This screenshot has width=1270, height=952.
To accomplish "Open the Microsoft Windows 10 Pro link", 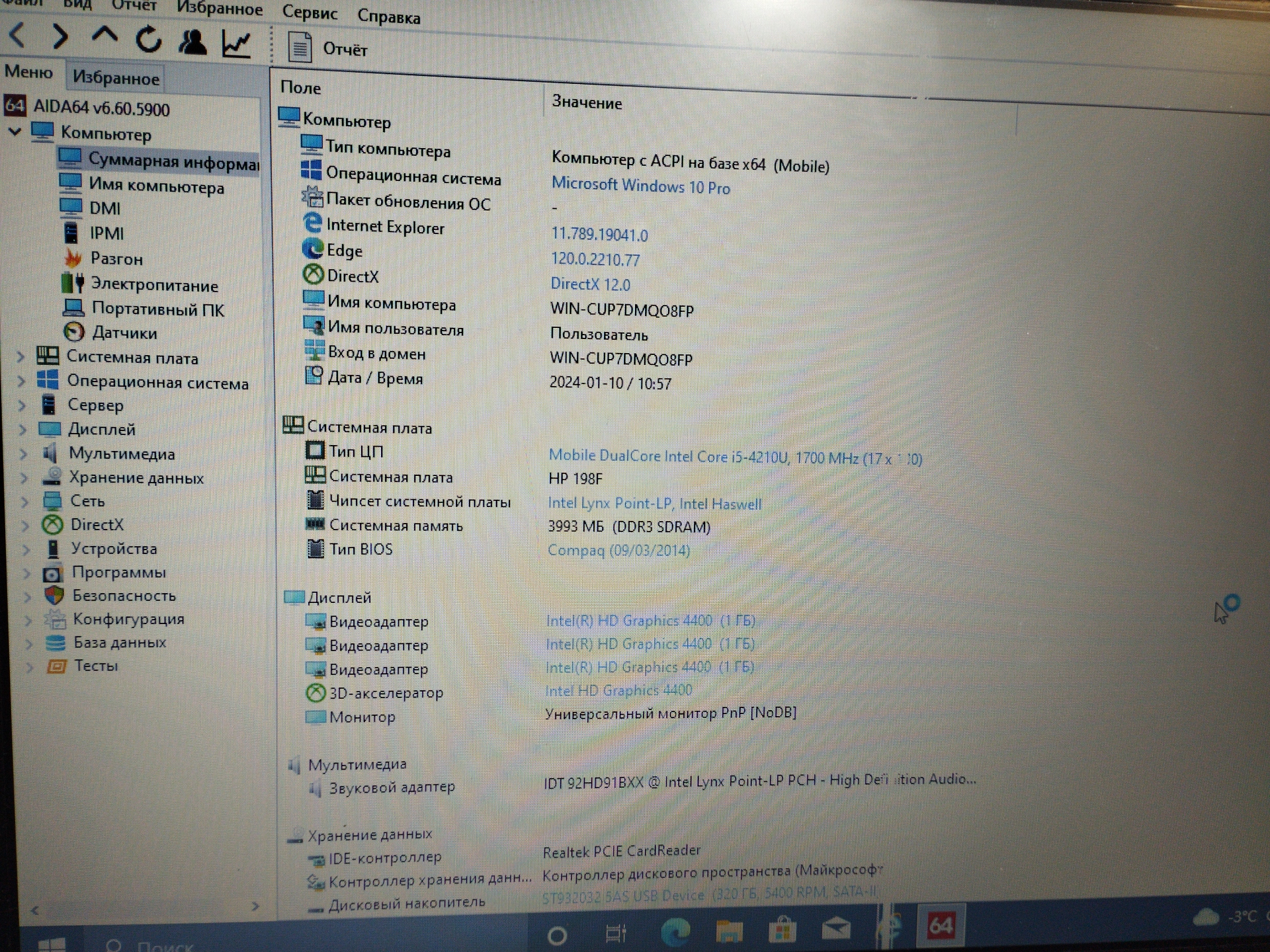I will (640, 186).
